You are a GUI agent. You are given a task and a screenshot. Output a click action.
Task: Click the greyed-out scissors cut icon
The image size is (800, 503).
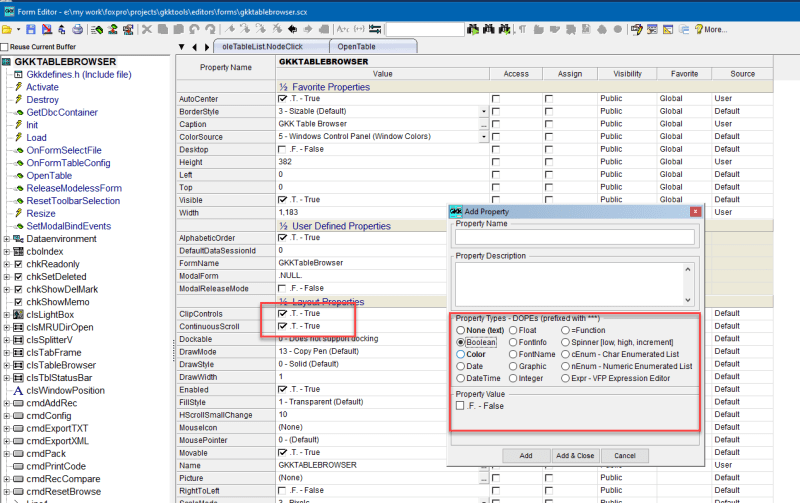pos(146,30)
